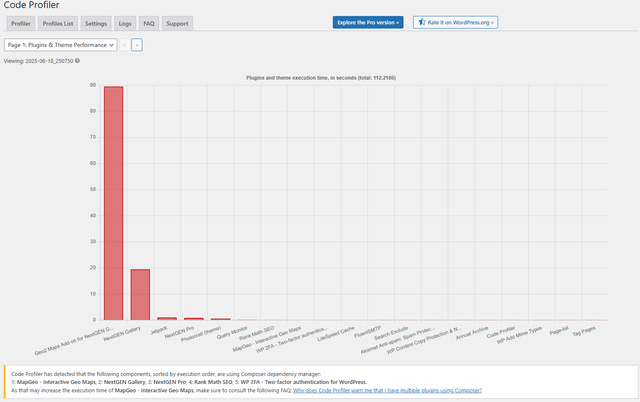Click the Geo2 Maps Add-on tallest red bar
Viewport: 640px width, 402px height.
coord(113,203)
